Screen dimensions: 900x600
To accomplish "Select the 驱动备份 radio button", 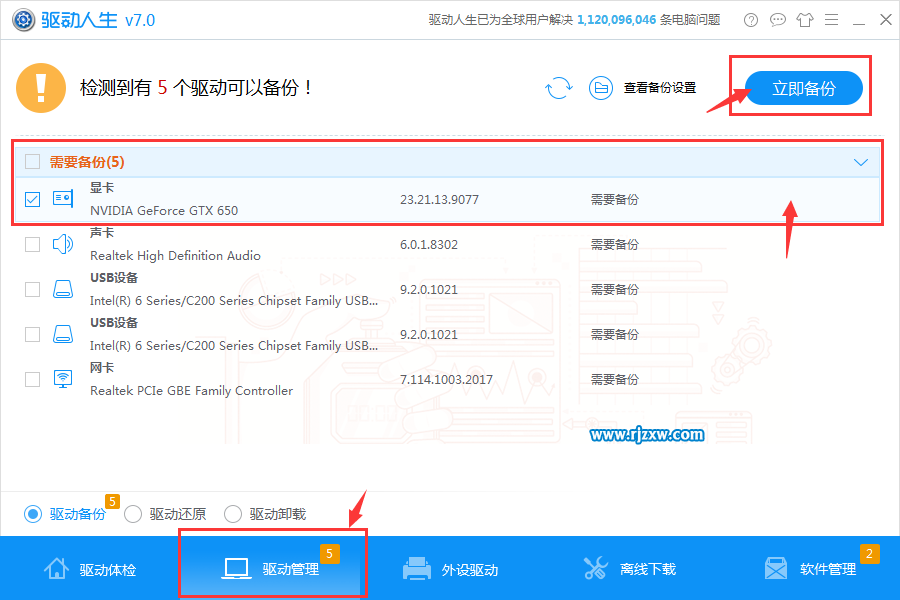I will pyautogui.click(x=33, y=514).
